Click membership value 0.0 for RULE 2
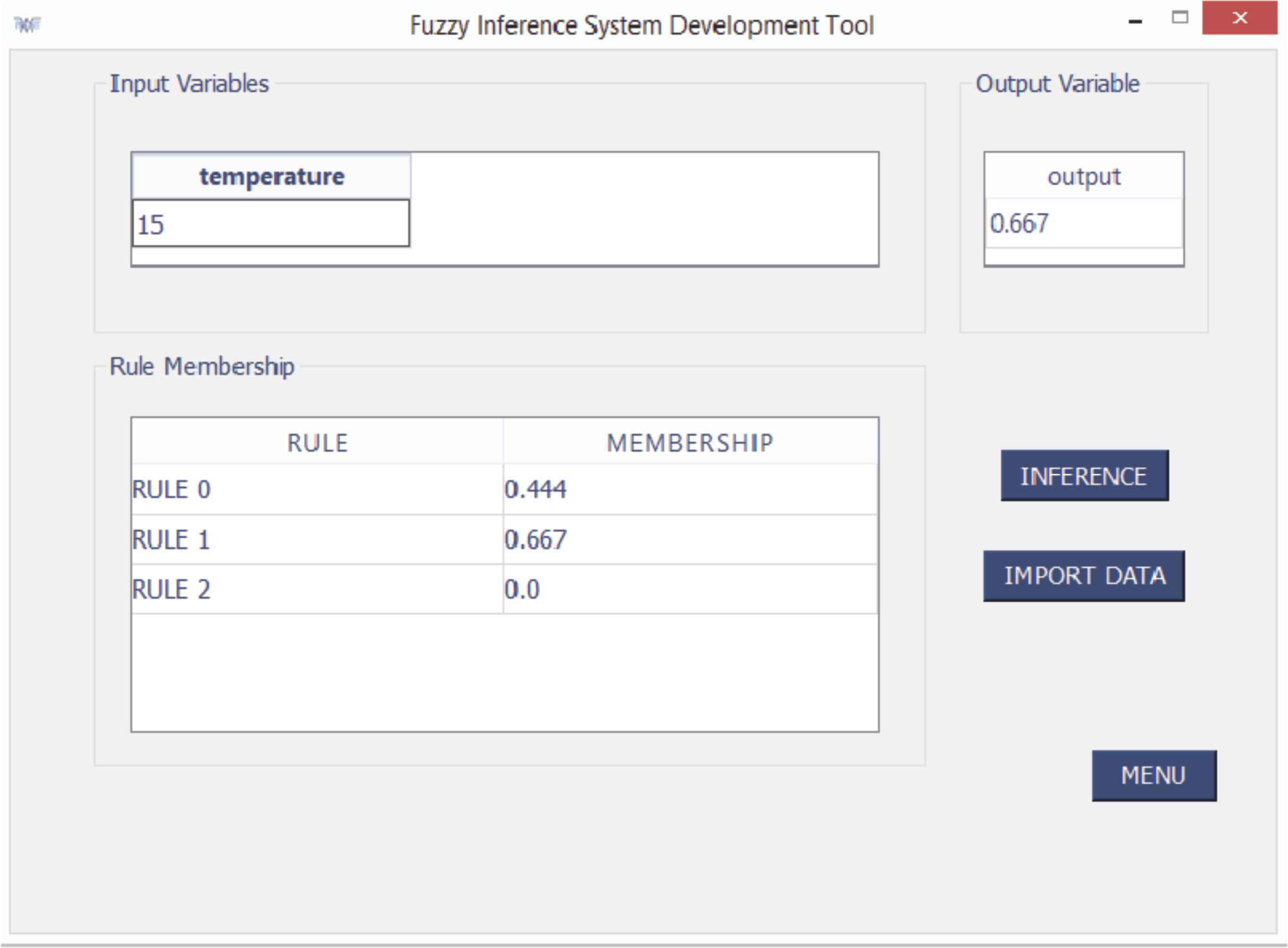Screen dimensions: 1288x948 point(690,589)
